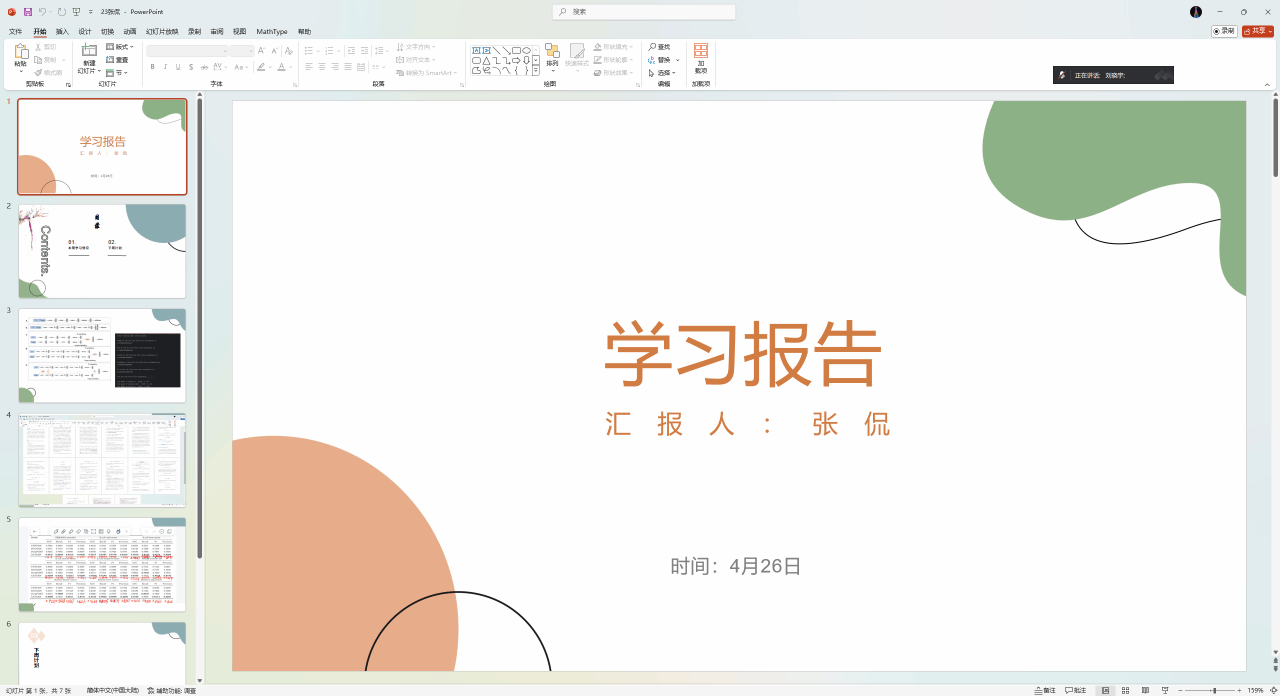Toggle Bold formatting

tap(153, 67)
